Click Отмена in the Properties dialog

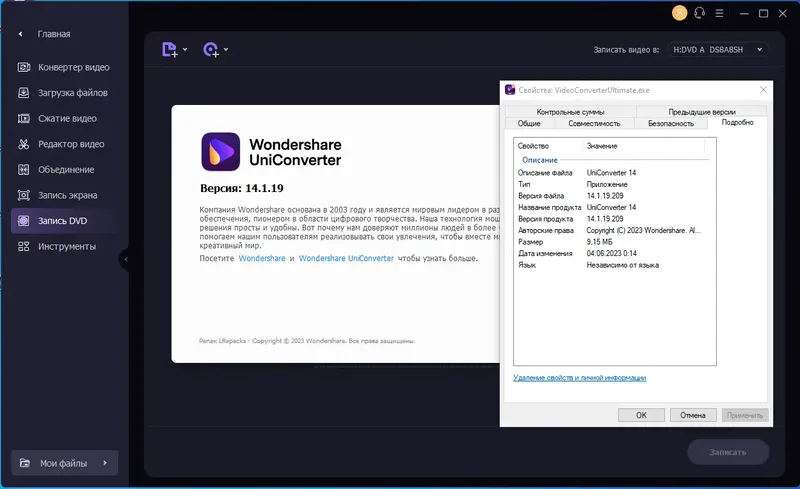click(693, 415)
